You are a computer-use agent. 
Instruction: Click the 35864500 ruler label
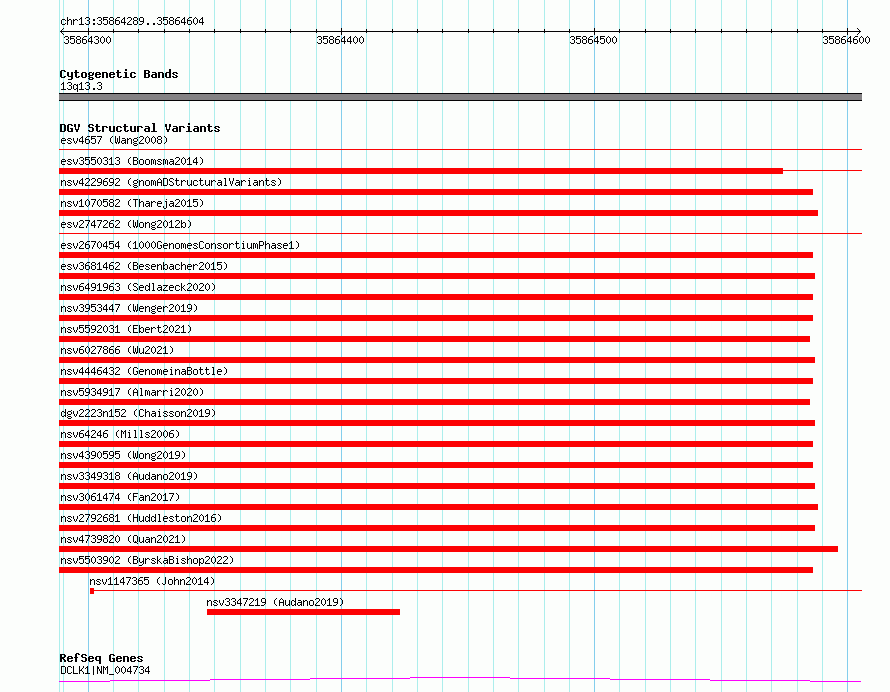click(593, 40)
